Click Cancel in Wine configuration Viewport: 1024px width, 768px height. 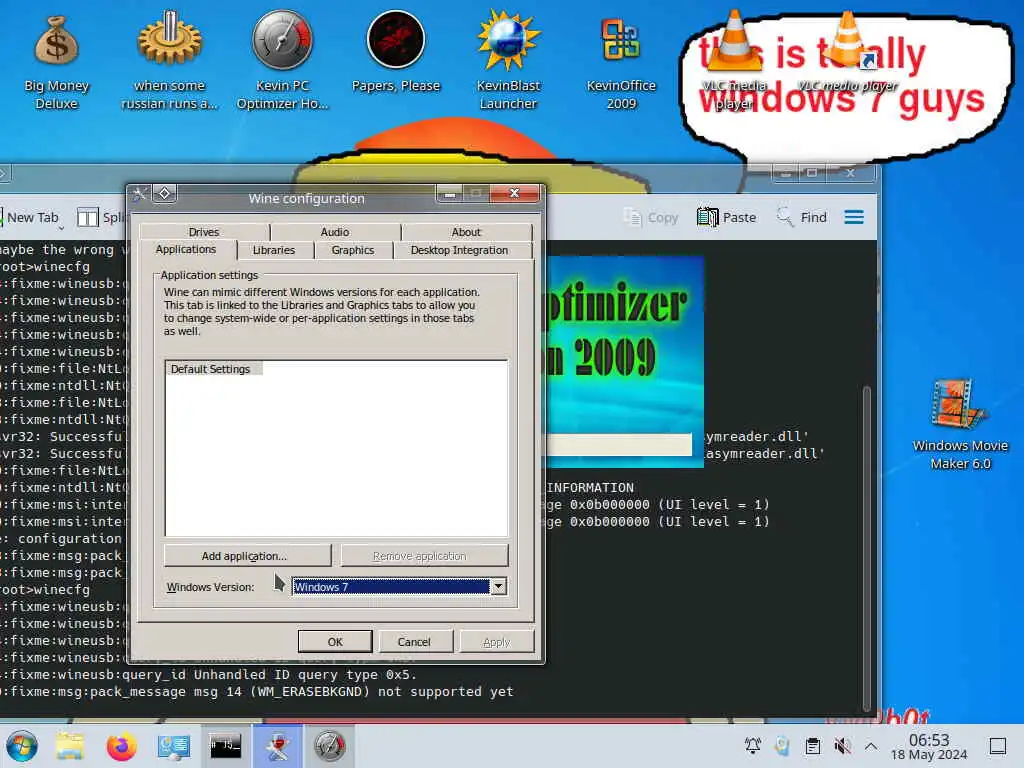415,642
